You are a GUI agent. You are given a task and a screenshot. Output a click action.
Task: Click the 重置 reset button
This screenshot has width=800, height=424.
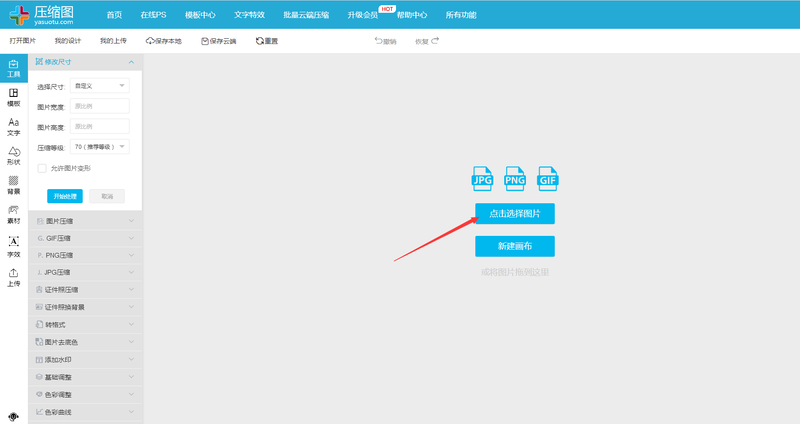267,41
